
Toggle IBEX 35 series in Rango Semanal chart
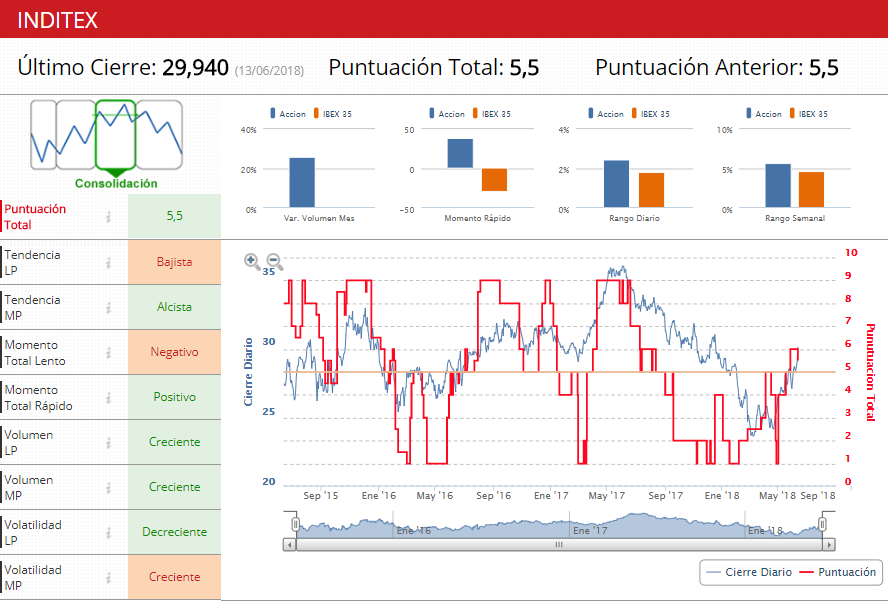[x=808, y=114]
